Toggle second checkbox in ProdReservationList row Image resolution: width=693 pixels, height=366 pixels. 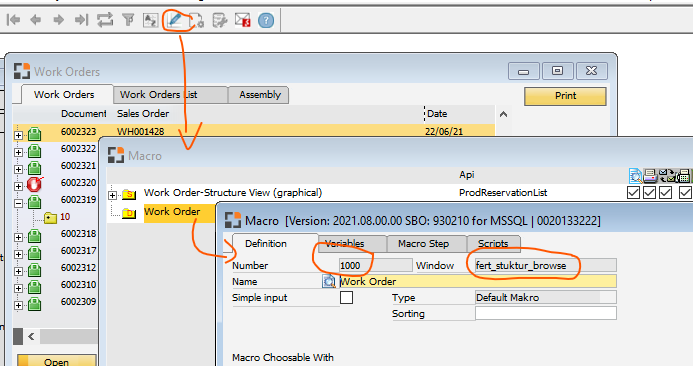[x=649, y=193]
